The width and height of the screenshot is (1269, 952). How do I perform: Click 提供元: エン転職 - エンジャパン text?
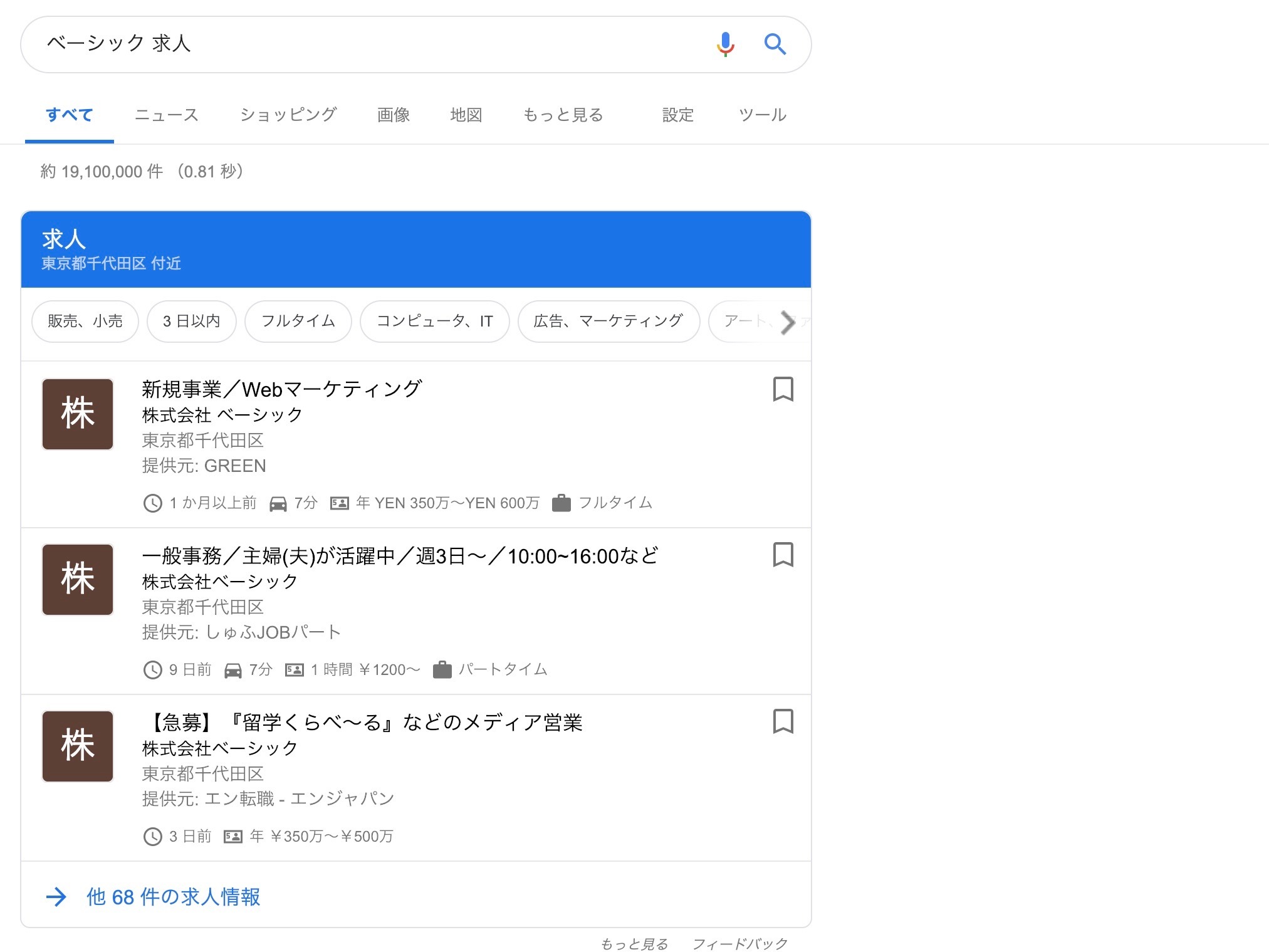[268, 798]
